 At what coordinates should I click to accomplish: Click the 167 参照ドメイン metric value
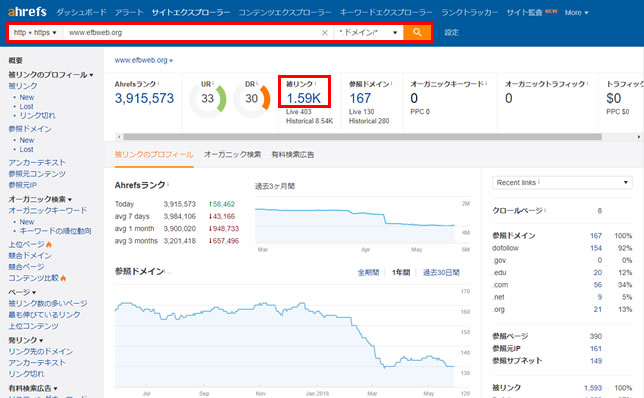click(x=360, y=98)
